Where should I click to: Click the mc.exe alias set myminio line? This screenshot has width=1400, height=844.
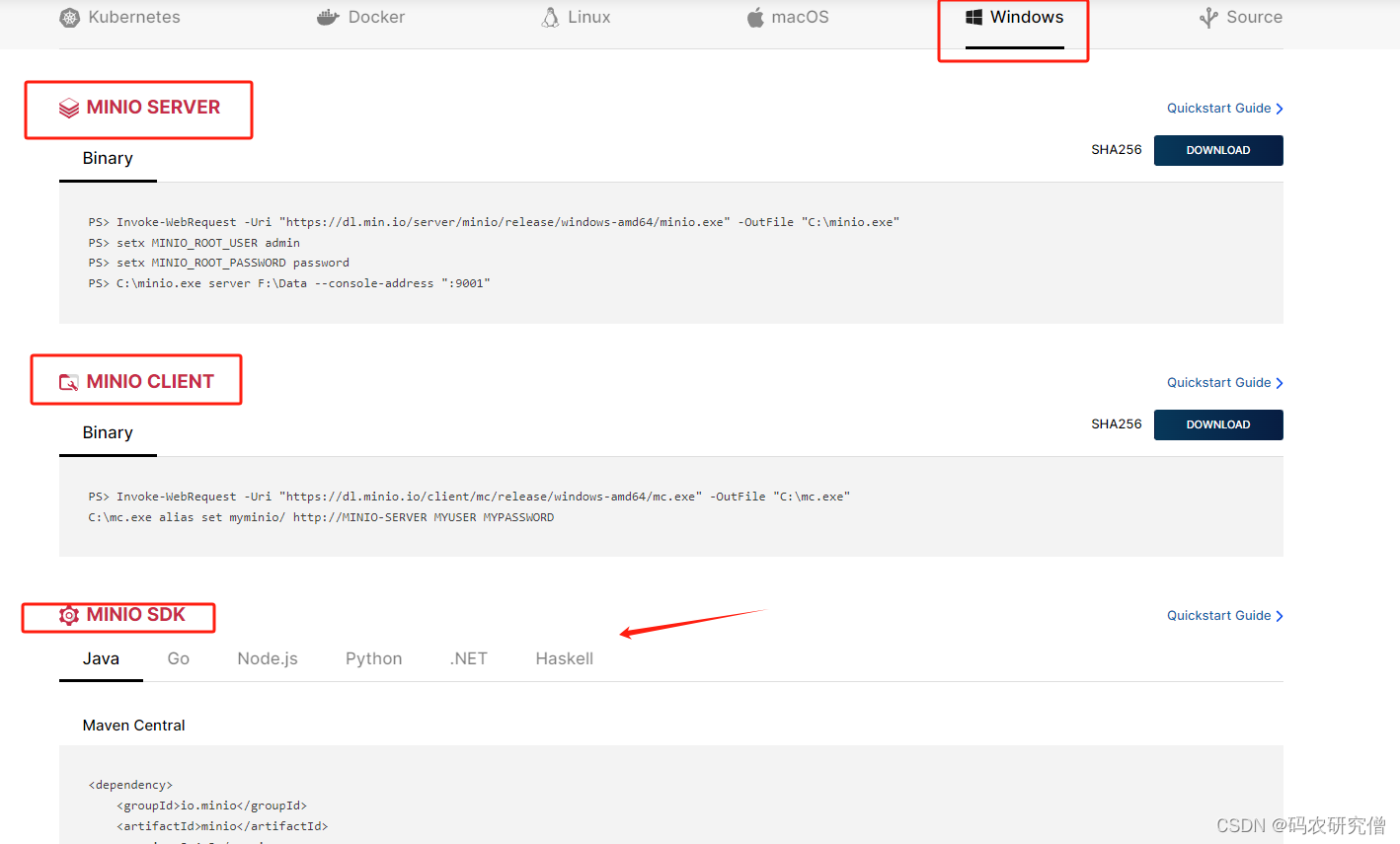pyautogui.click(x=321, y=518)
